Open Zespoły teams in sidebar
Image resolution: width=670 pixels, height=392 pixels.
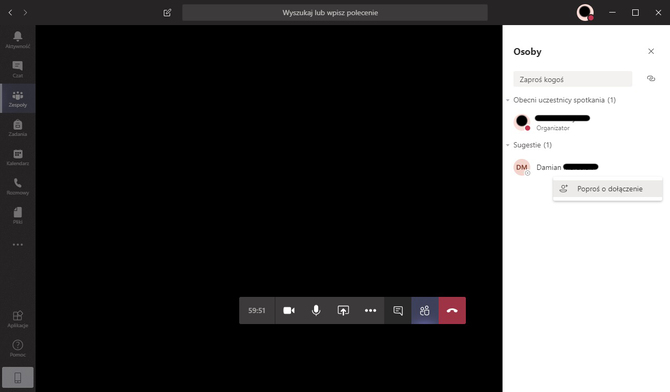pos(18,98)
